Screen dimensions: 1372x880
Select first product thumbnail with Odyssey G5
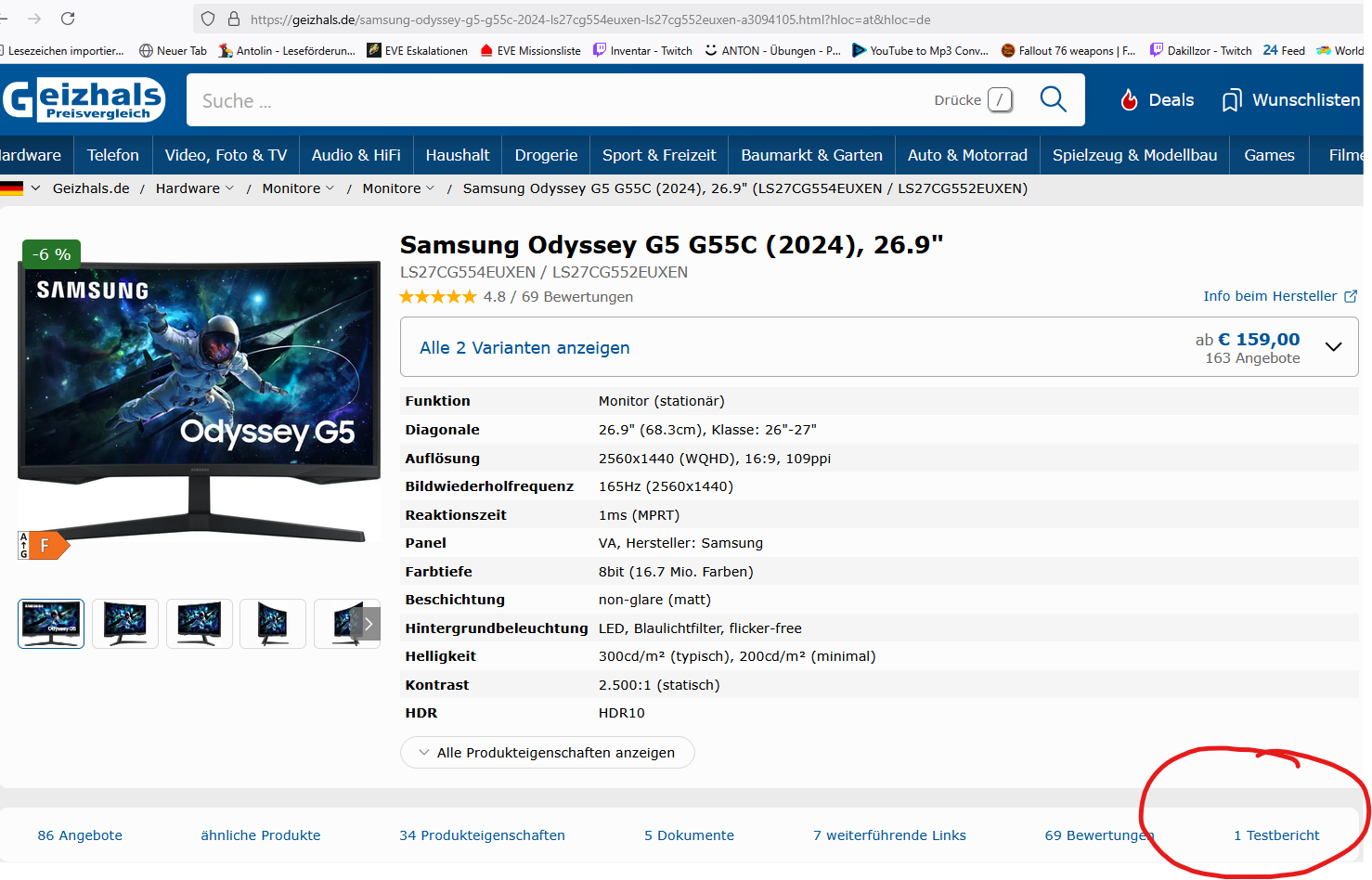[51, 624]
